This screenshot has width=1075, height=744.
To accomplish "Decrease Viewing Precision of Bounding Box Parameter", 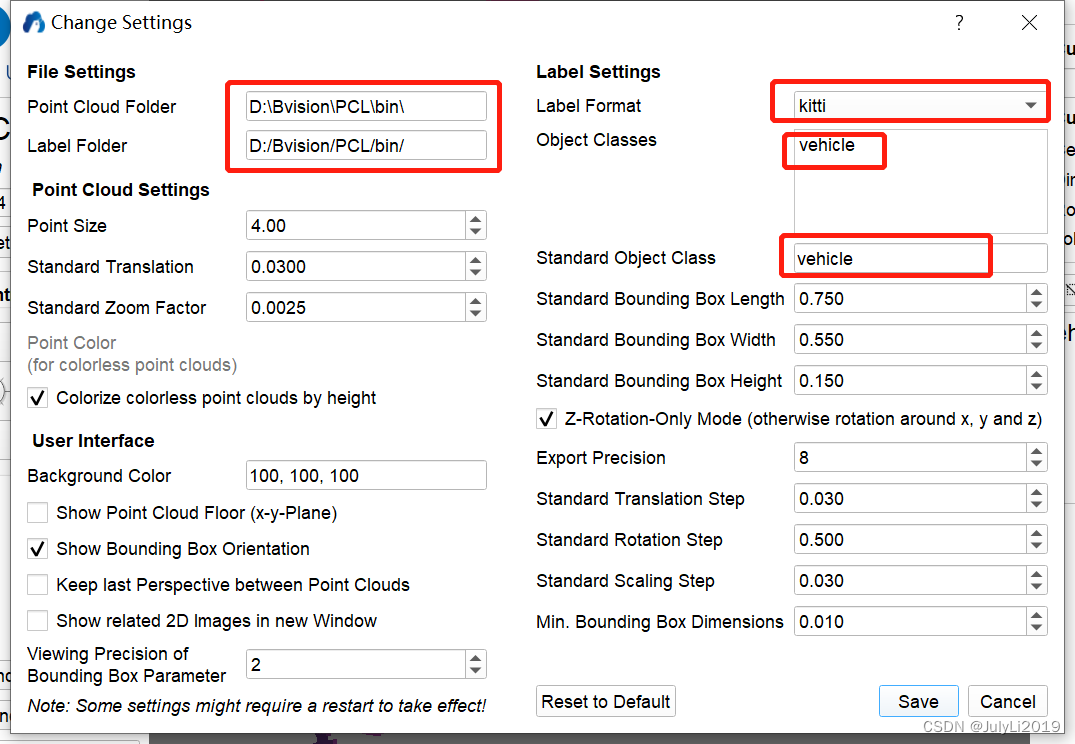I will (x=475, y=671).
